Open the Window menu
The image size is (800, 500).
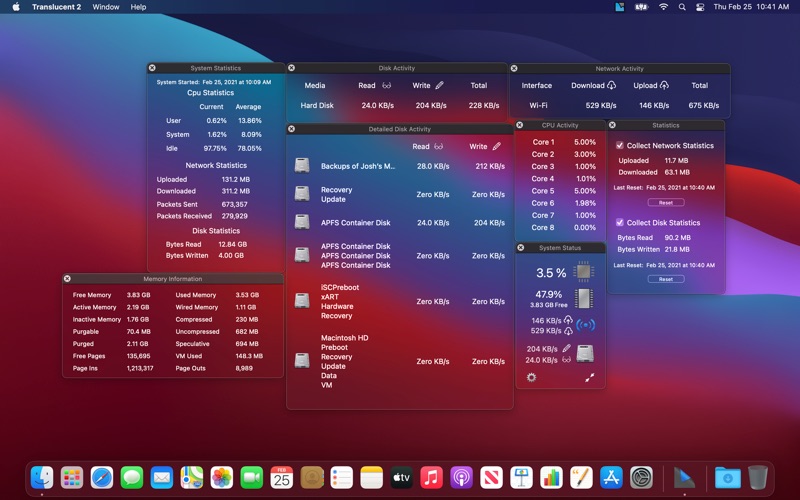tap(106, 7)
